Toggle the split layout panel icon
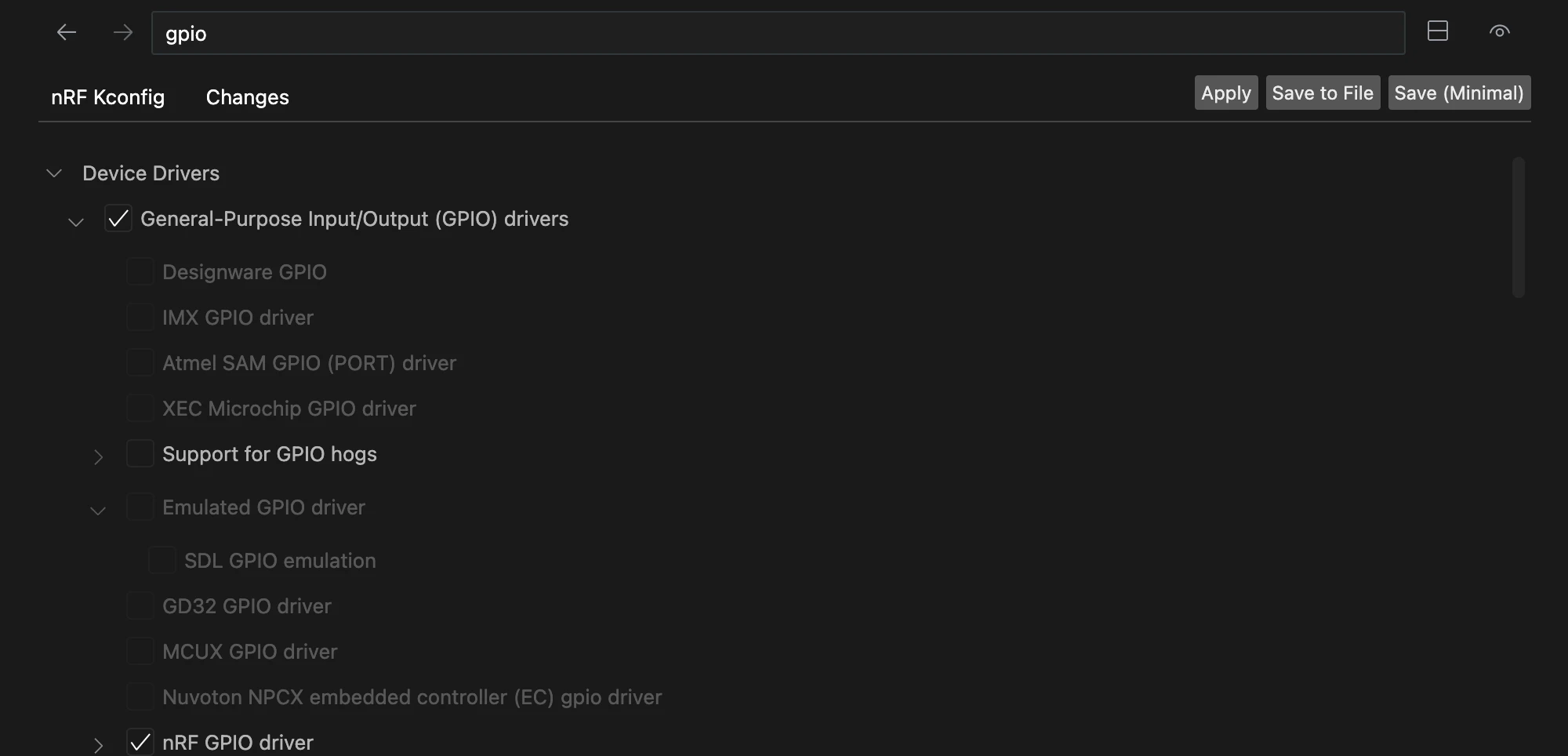This screenshot has width=1568, height=756. click(1437, 31)
